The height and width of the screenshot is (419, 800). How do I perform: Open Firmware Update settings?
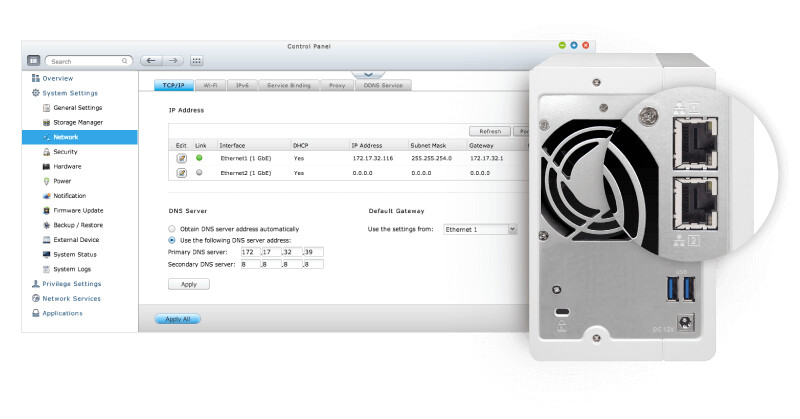coord(78,211)
